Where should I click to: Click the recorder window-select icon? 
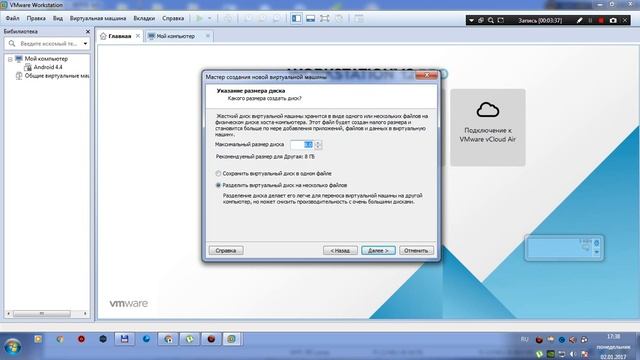[481, 20]
